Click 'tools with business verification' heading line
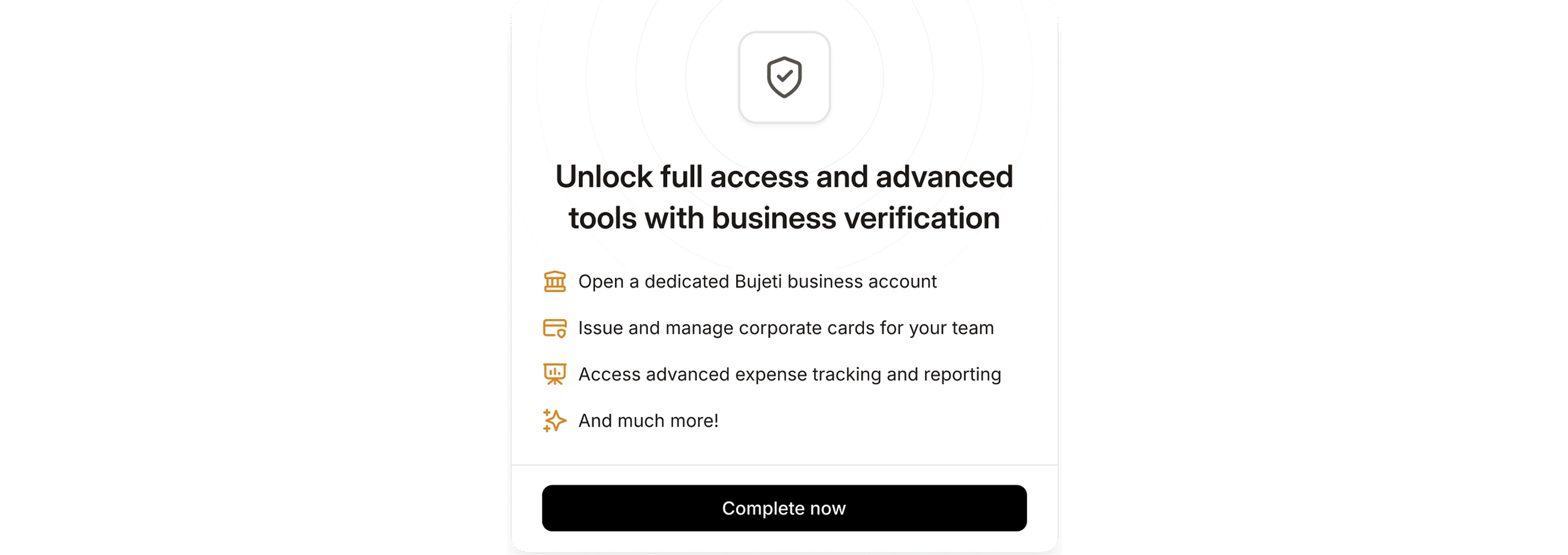The image size is (1568, 555). coord(784,218)
